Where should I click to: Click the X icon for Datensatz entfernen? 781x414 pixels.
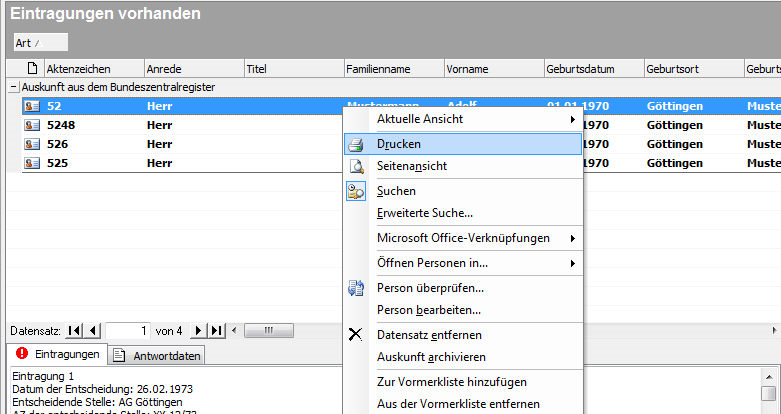pos(356,334)
